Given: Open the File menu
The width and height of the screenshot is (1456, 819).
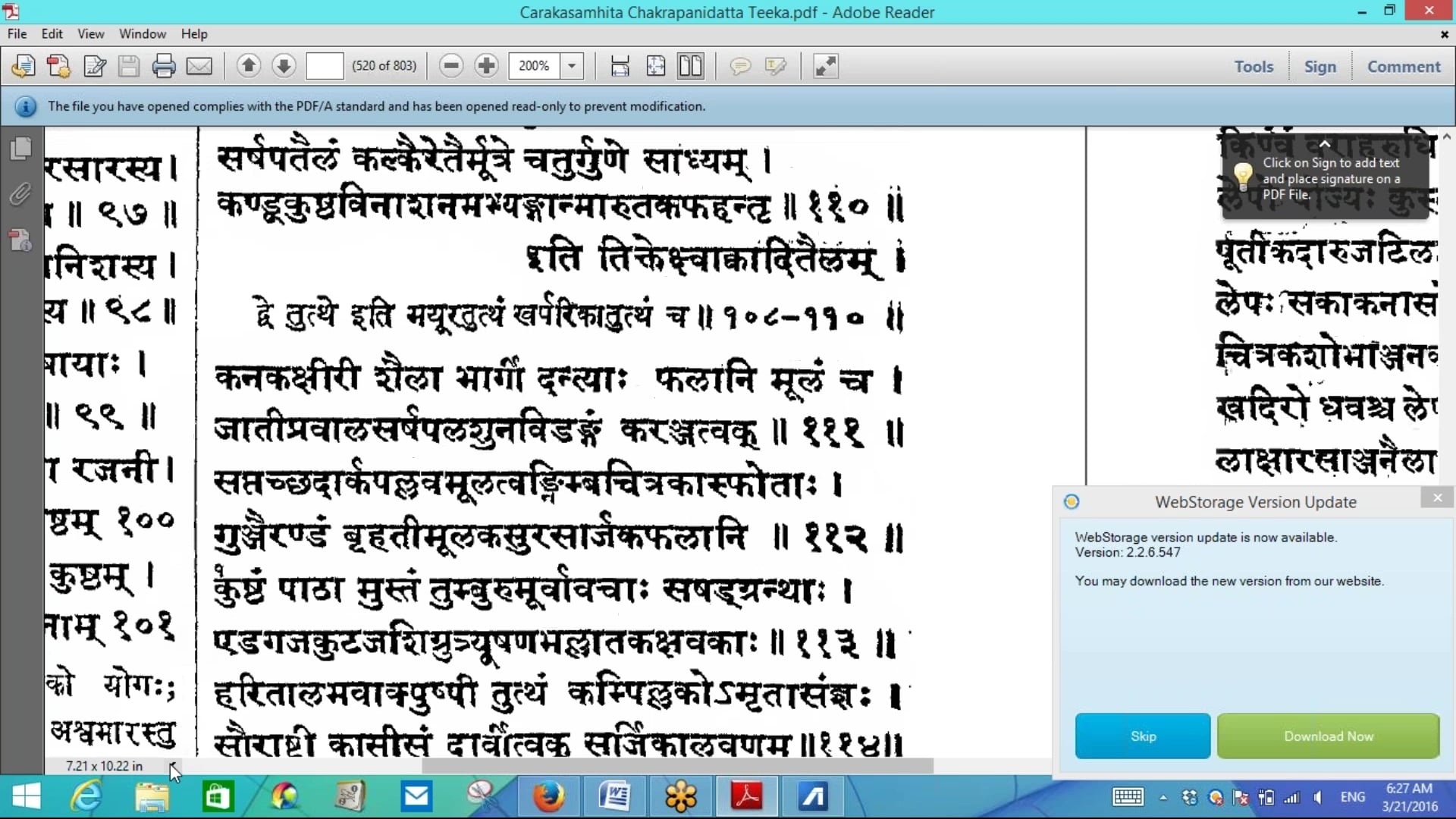Looking at the screenshot, I should [x=17, y=34].
